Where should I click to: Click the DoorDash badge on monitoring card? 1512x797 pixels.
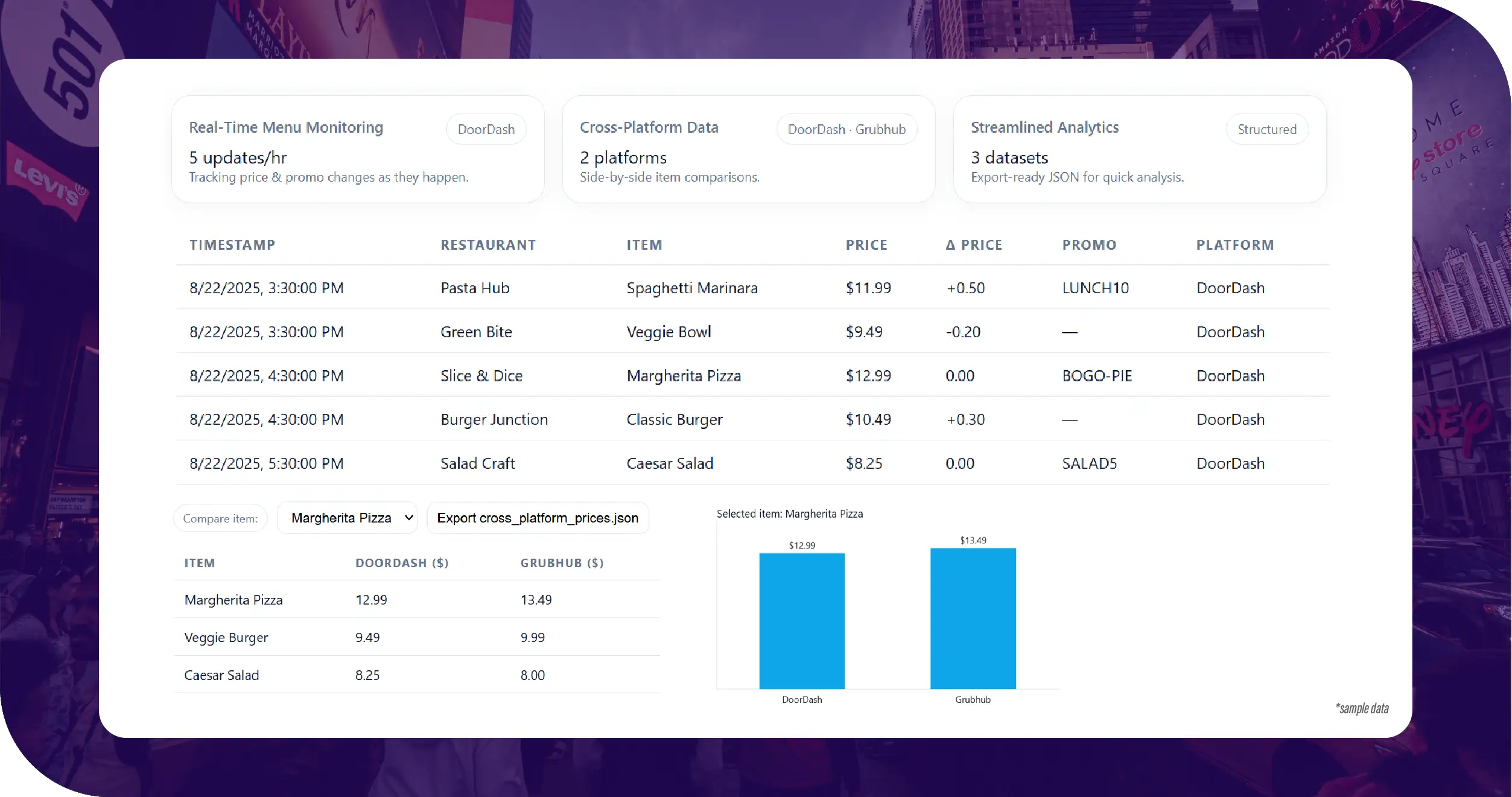pos(486,129)
